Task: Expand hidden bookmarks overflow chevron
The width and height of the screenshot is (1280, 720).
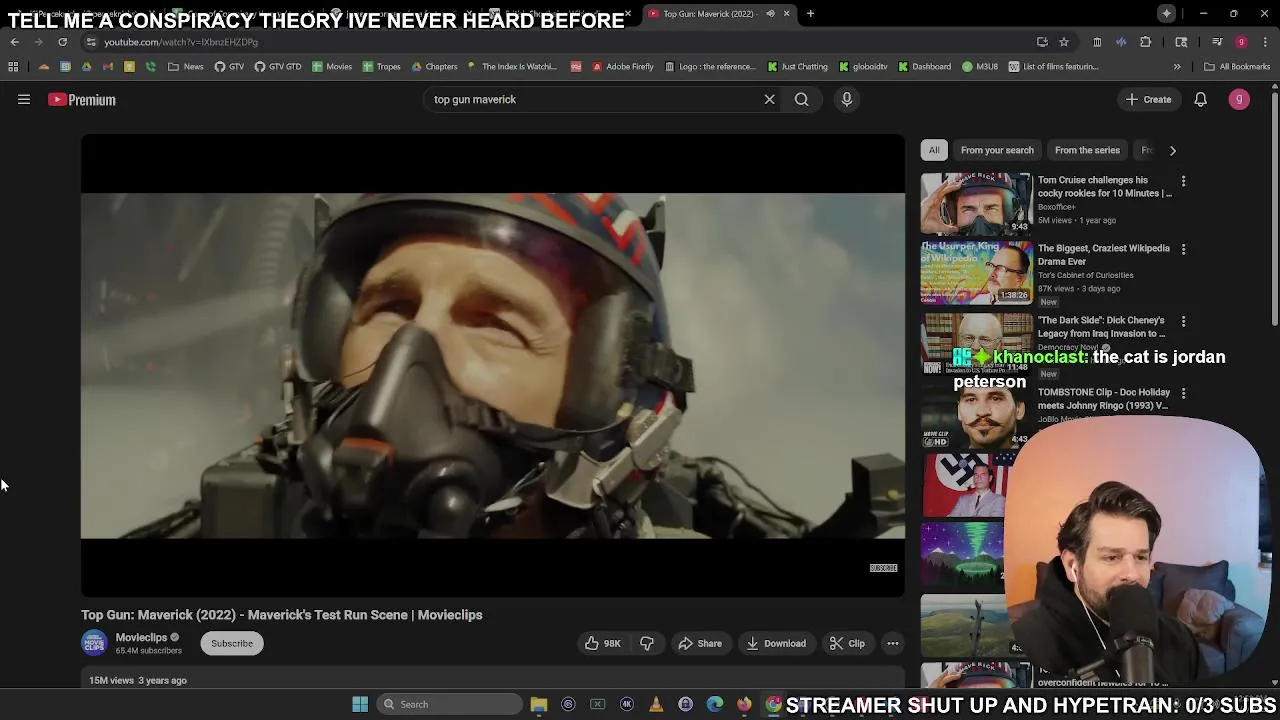Action: click(1177, 67)
